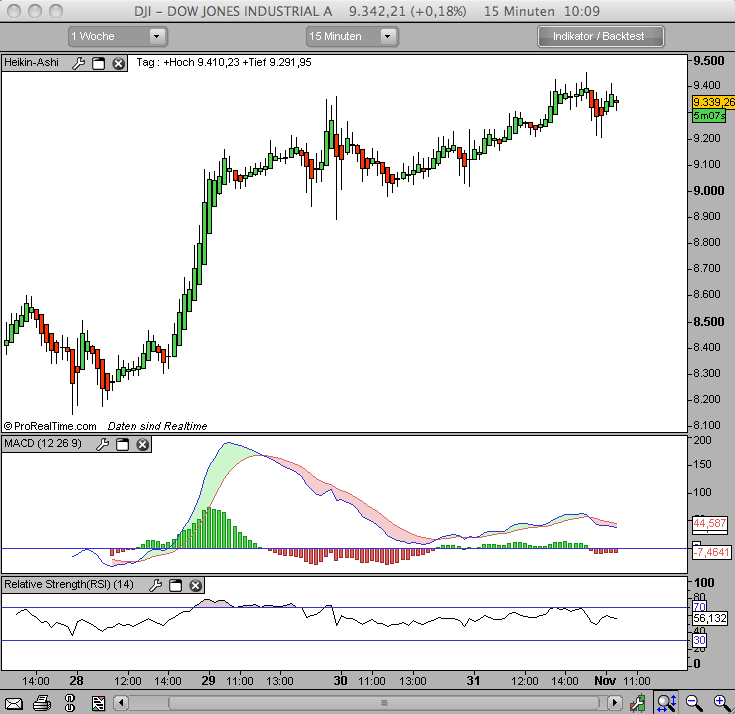Print the chart
The height and width of the screenshot is (714, 735).
tap(42, 703)
